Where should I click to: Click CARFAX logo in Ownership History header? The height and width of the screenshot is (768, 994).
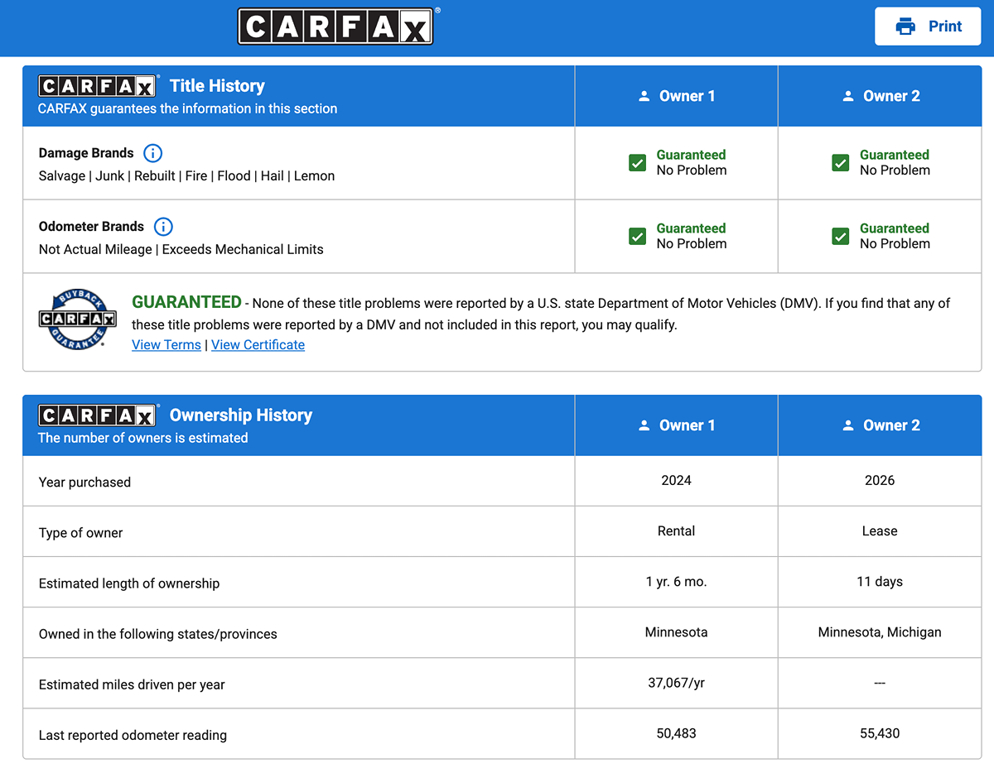97,415
